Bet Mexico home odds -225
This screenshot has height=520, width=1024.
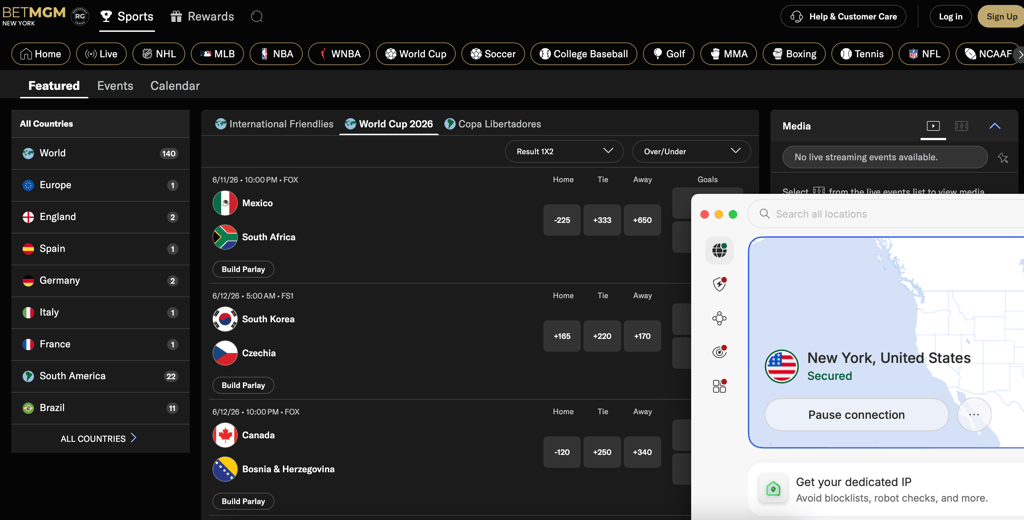(x=562, y=220)
